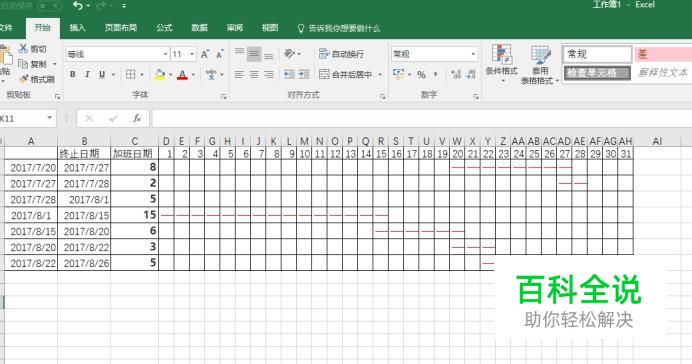Align text right
Viewport: 692px width, 364px height.
coord(269,74)
